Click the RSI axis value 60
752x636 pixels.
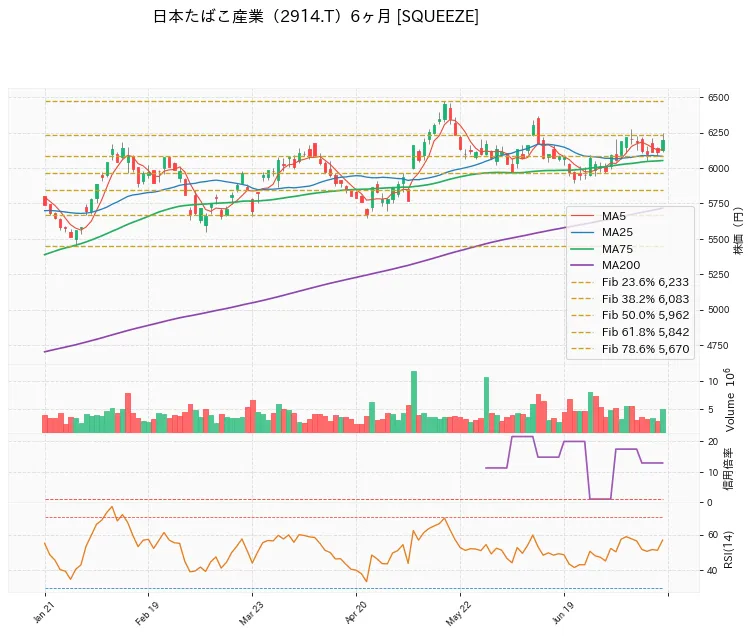click(713, 535)
